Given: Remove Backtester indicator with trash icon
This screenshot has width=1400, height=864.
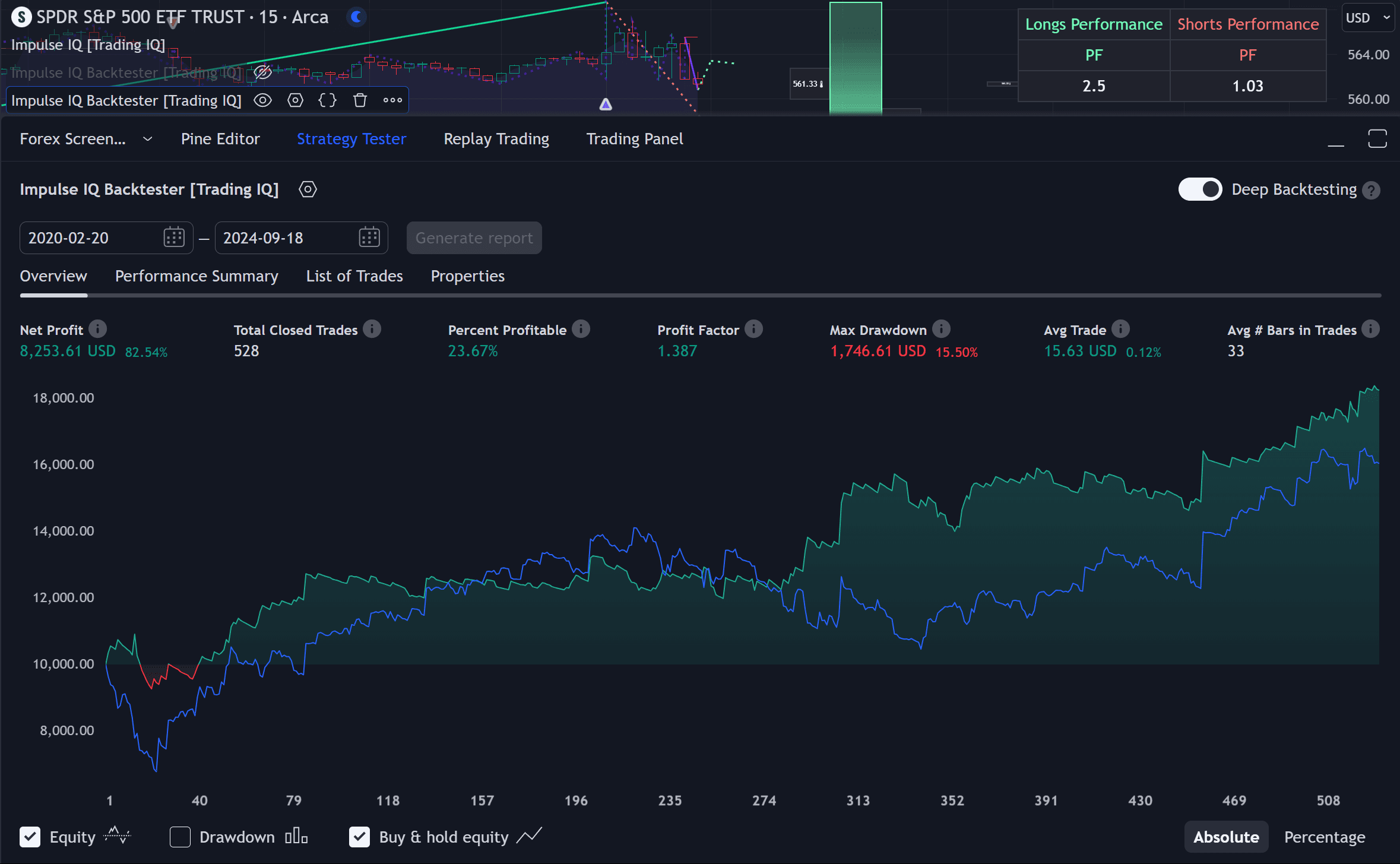Looking at the screenshot, I should (x=360, y=100).
